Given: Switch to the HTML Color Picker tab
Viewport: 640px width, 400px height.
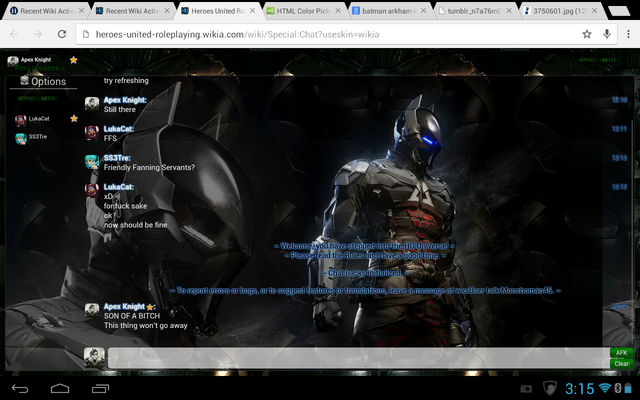Looking at the screenshot, I should 304,11.
